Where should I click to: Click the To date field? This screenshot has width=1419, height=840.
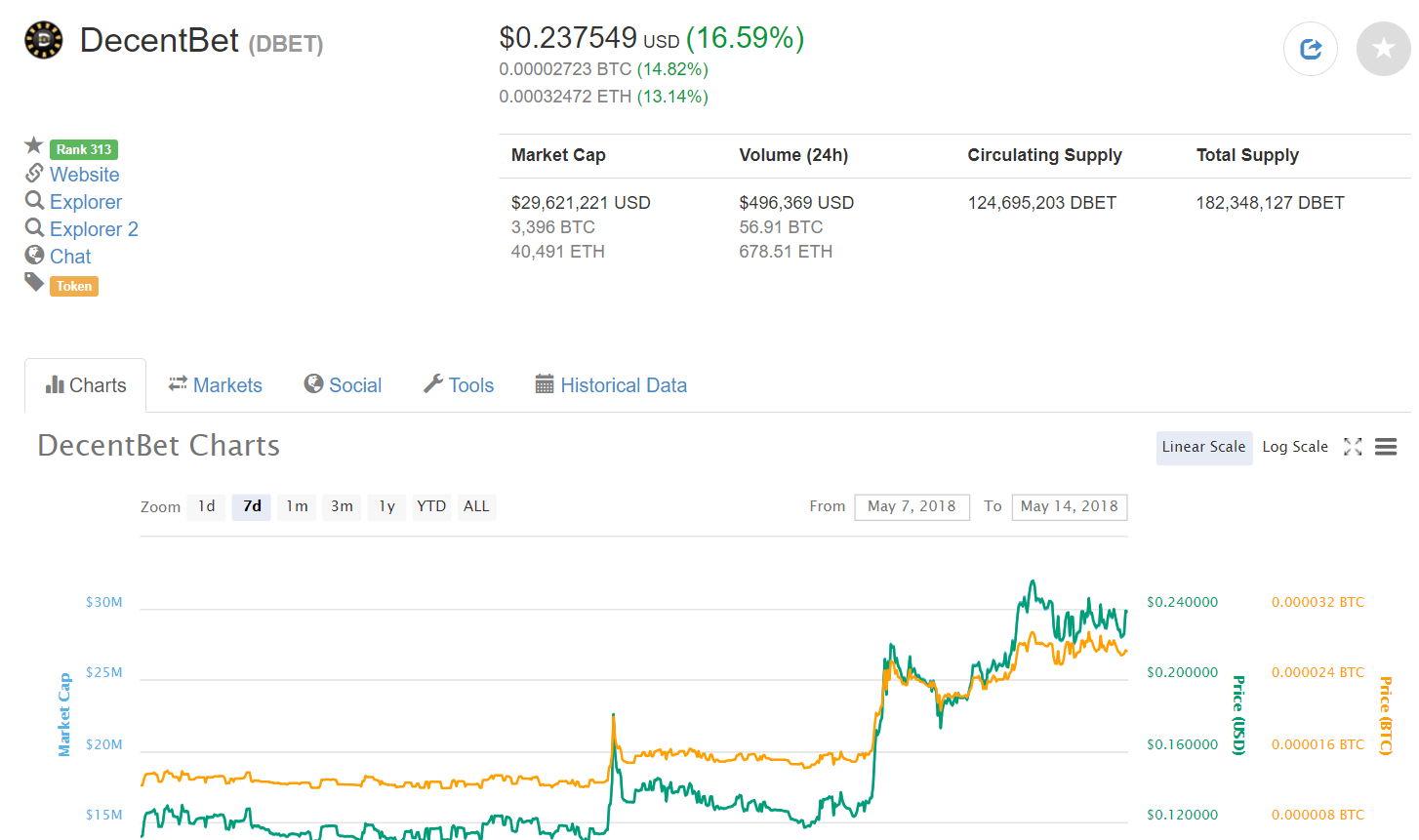1069,506
